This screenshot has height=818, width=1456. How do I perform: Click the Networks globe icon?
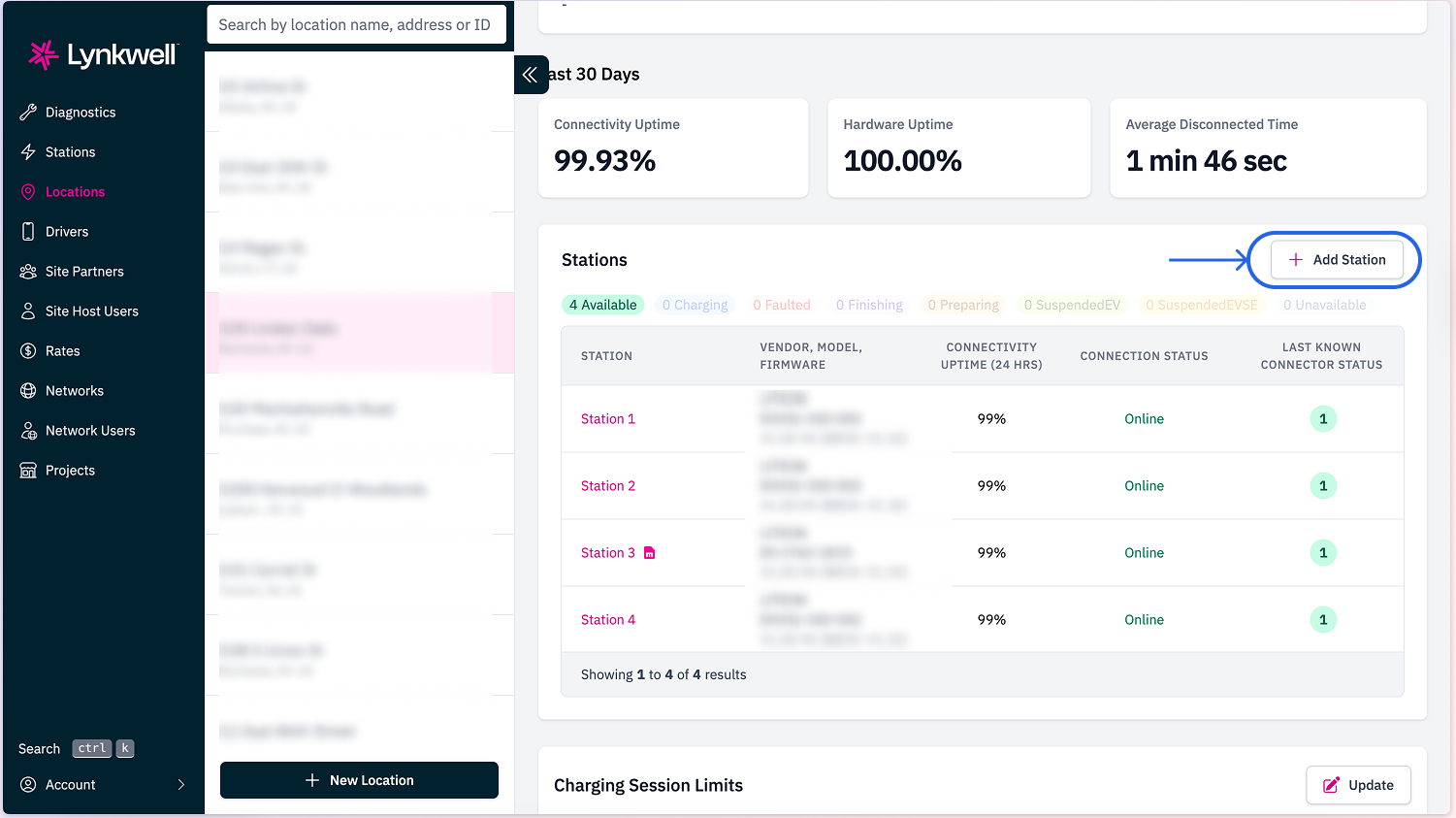click(28, 391)
